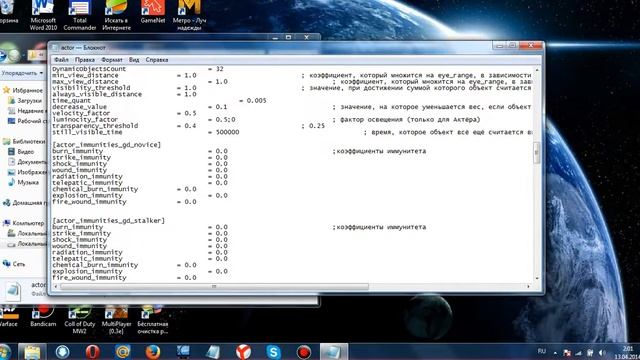Select Total Commander desktop shortcut
The width and height of the screenshot is (640, 360).
pyautogui.click(x=80, y=16)
